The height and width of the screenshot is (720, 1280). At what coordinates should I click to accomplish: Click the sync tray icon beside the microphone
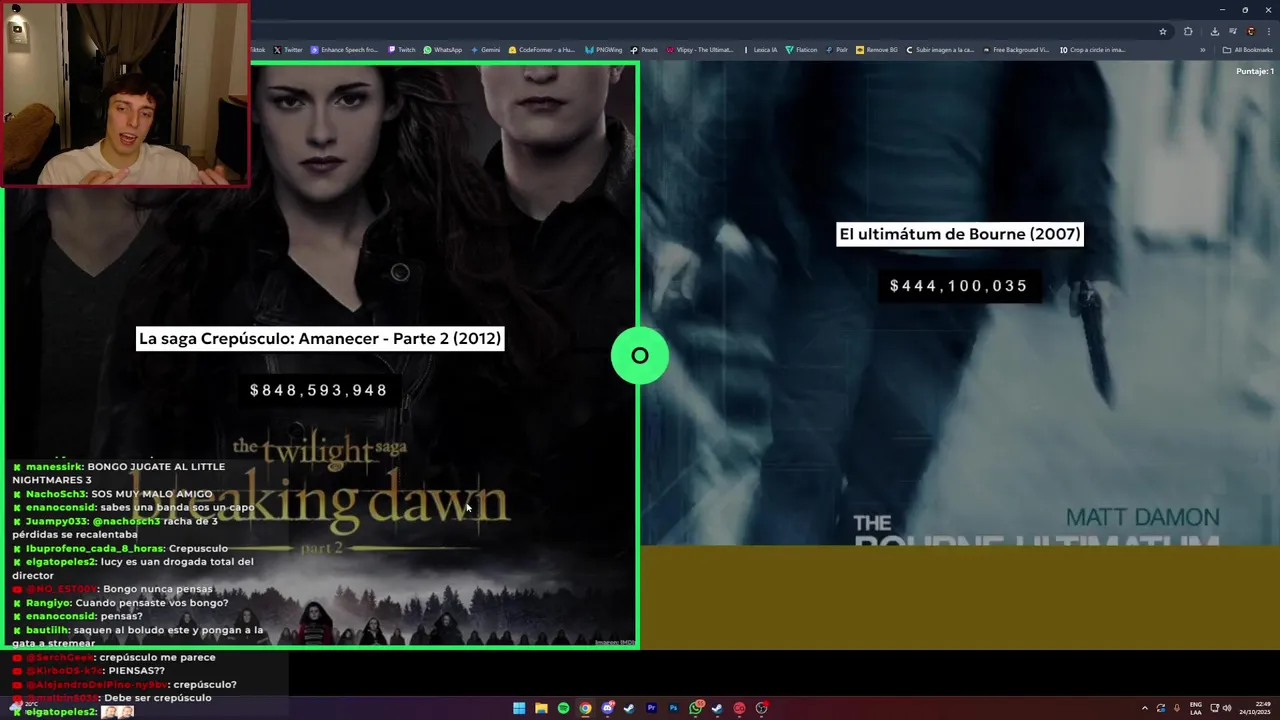pyautogui.click(x=1161, y=708)
